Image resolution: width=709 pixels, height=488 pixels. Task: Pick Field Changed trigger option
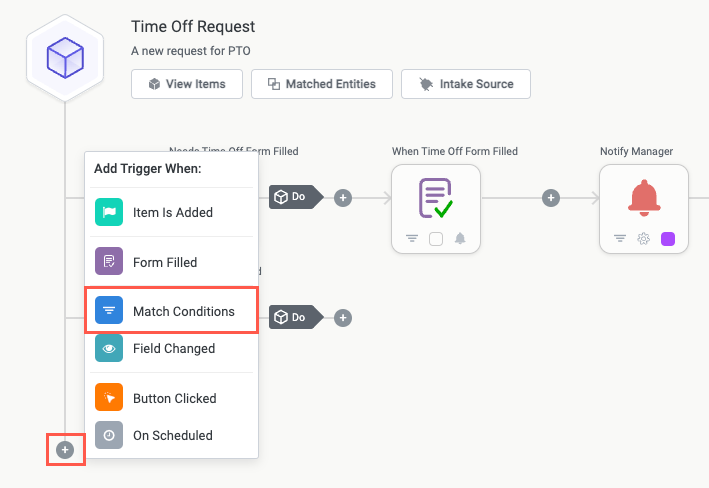(x=171, y=348)
